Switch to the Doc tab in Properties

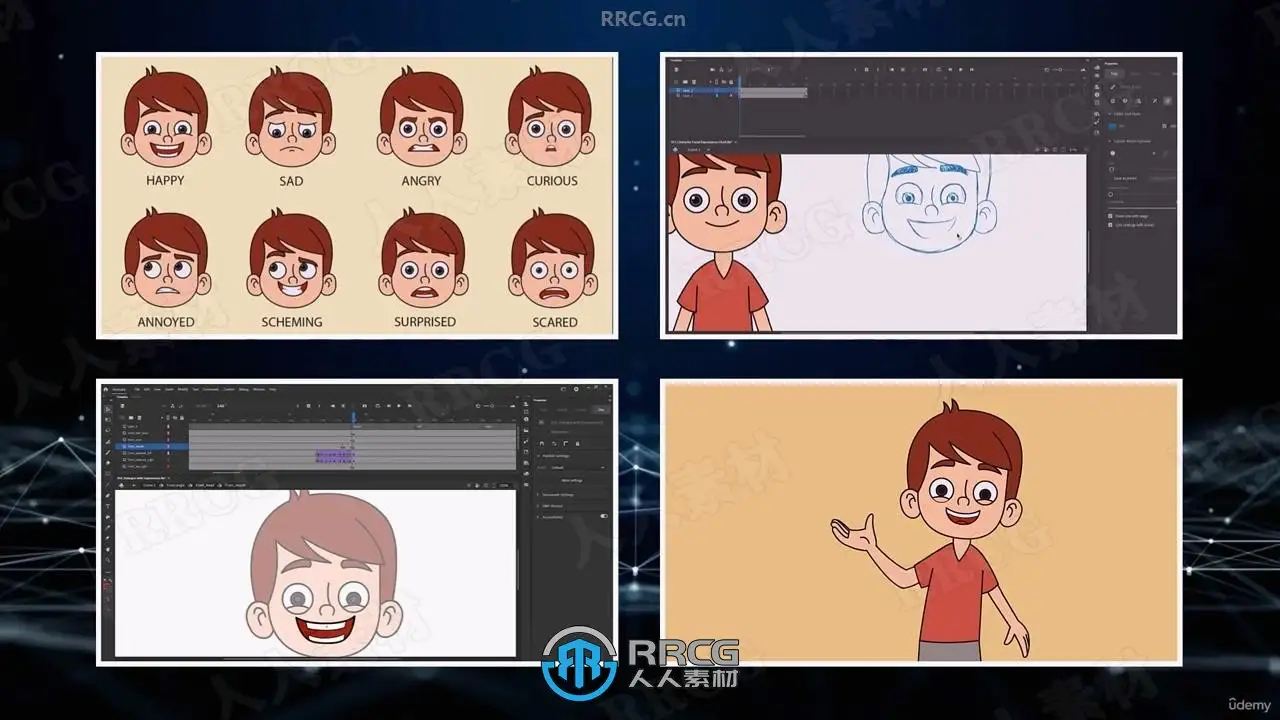click(601, 410)
